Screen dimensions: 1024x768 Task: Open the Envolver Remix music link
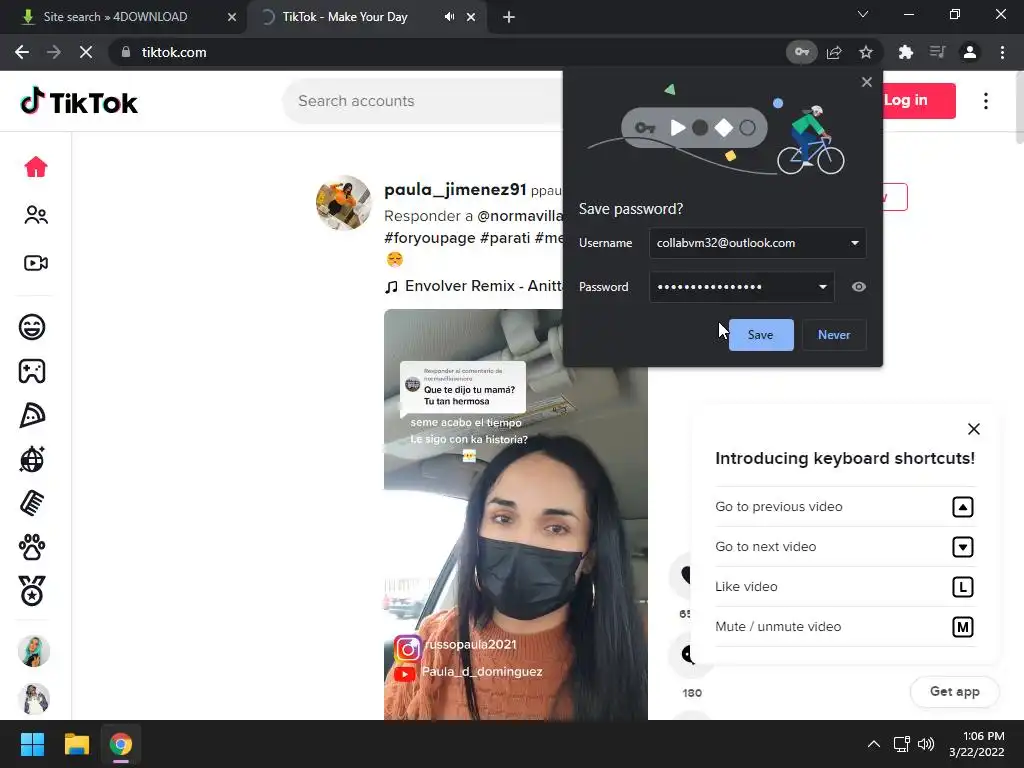(475, 286)
